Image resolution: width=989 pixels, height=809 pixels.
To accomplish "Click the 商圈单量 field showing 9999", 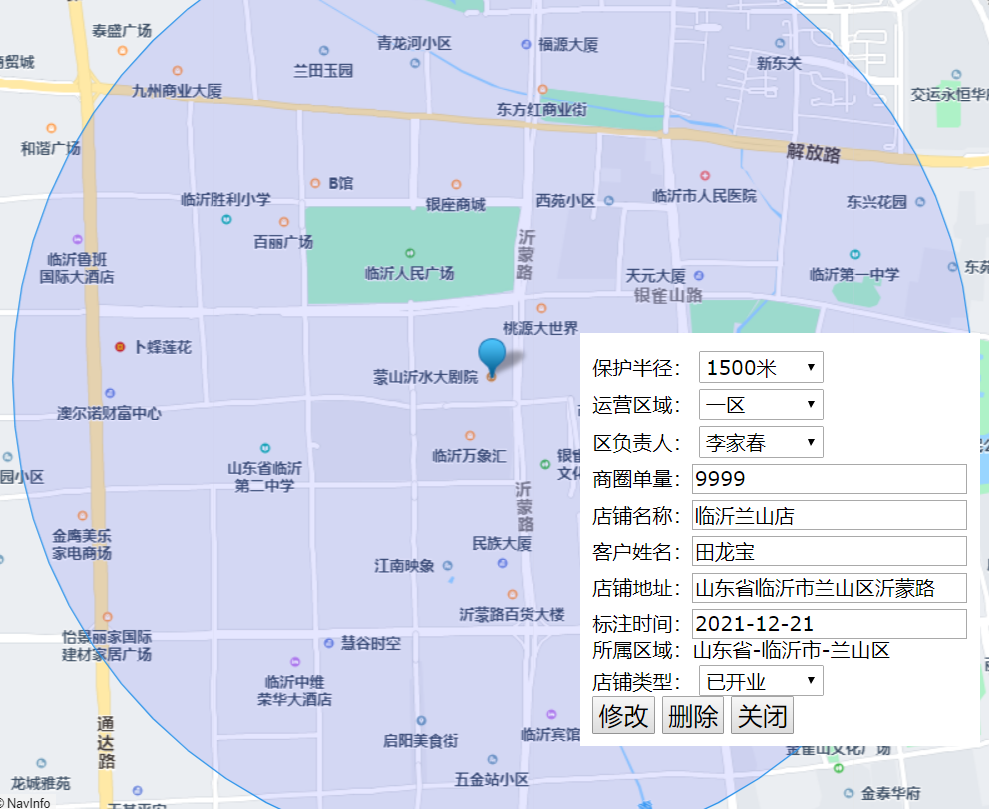I will pos(829,479).
